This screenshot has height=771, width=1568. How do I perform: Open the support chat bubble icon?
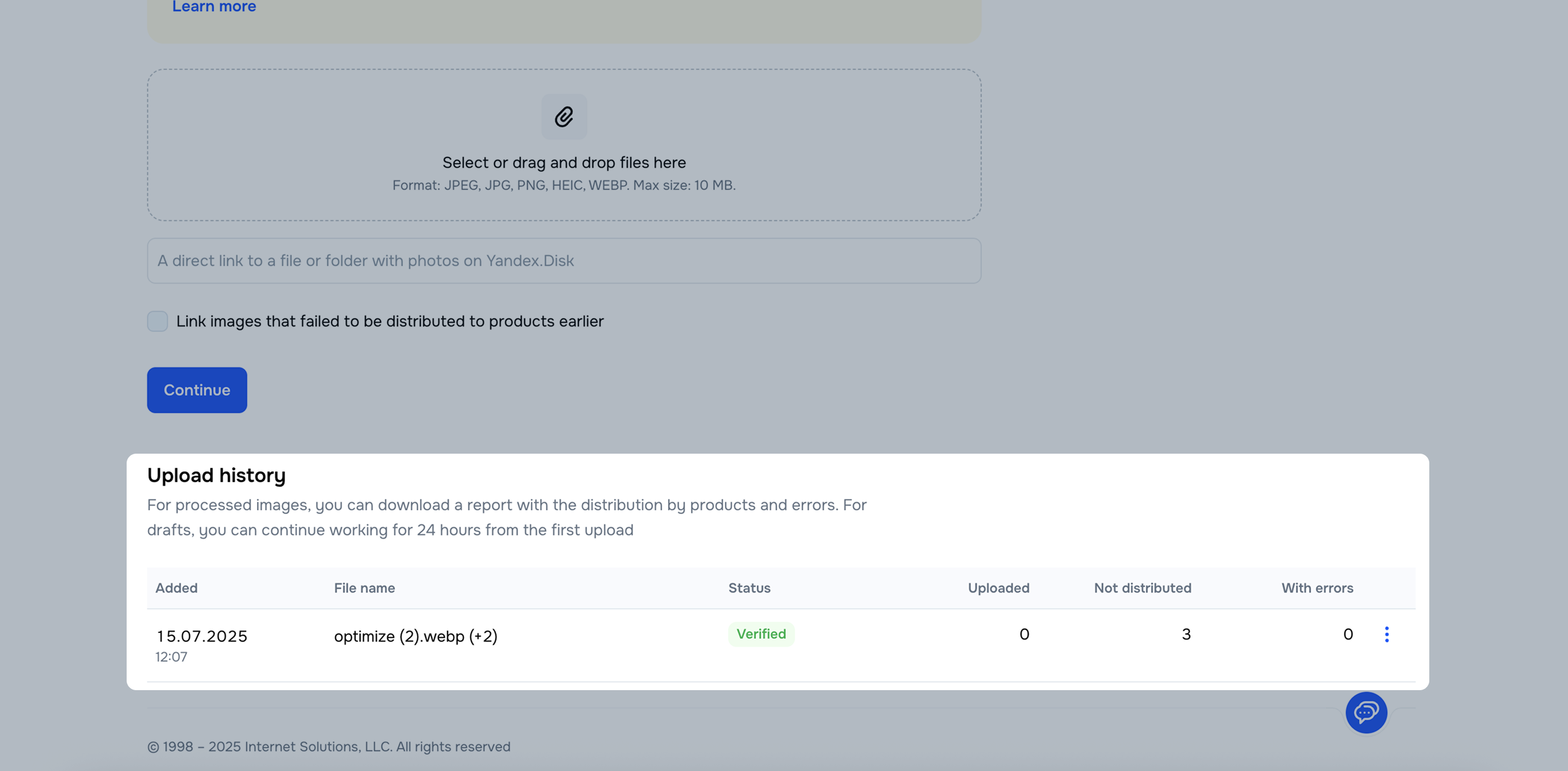coord(1366,712)
